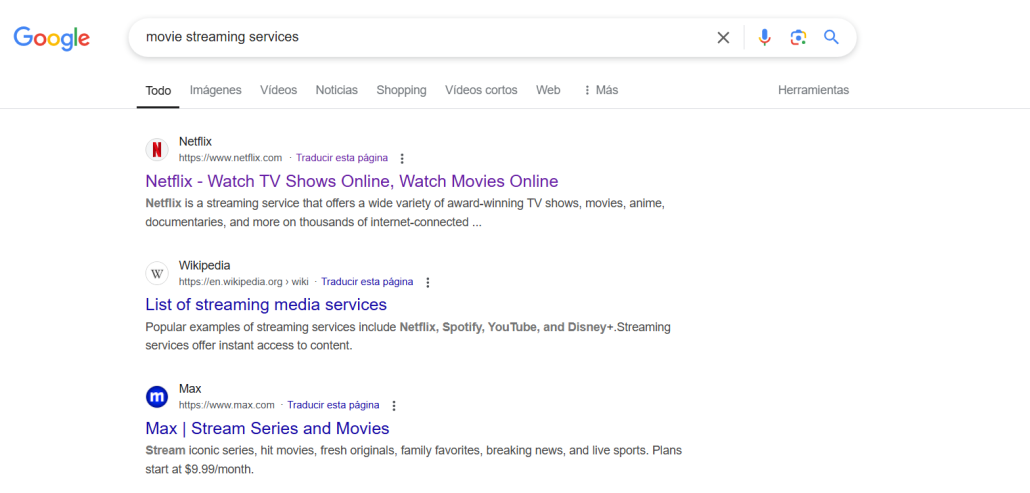The image size is (1030, 493).
Task: Click the Wikipedia favicon icon
Action: (x=157, y=274)
